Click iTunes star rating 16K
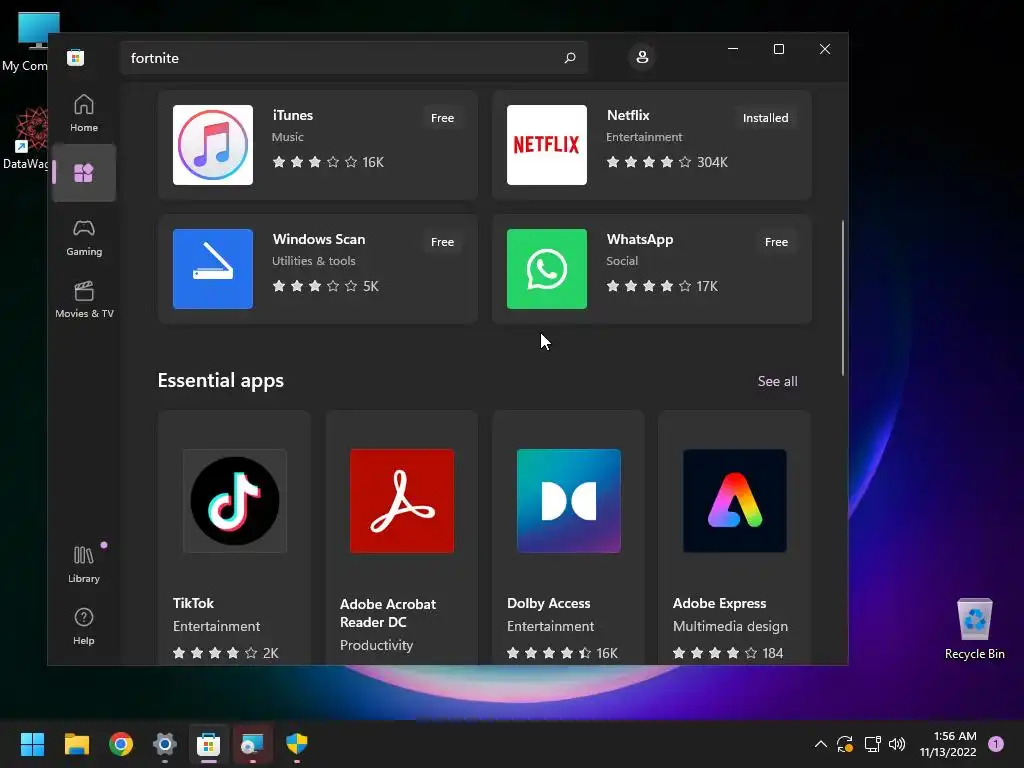The height and width of the screenshot is (768, 1024). (x=328, y=162)
